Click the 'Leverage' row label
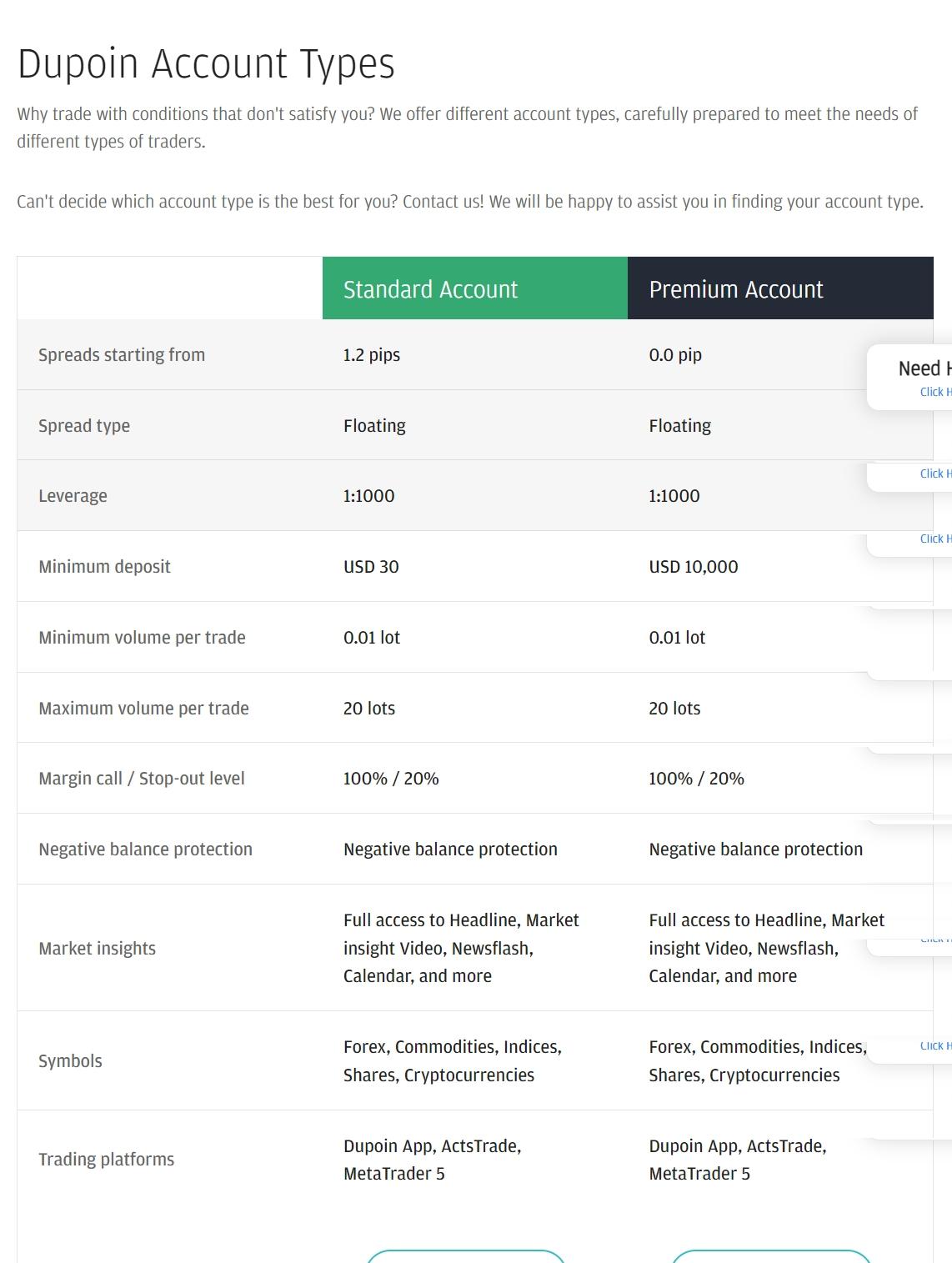Screen dimensions: 952x1263 pyautogui.click(x=73, y=496)
